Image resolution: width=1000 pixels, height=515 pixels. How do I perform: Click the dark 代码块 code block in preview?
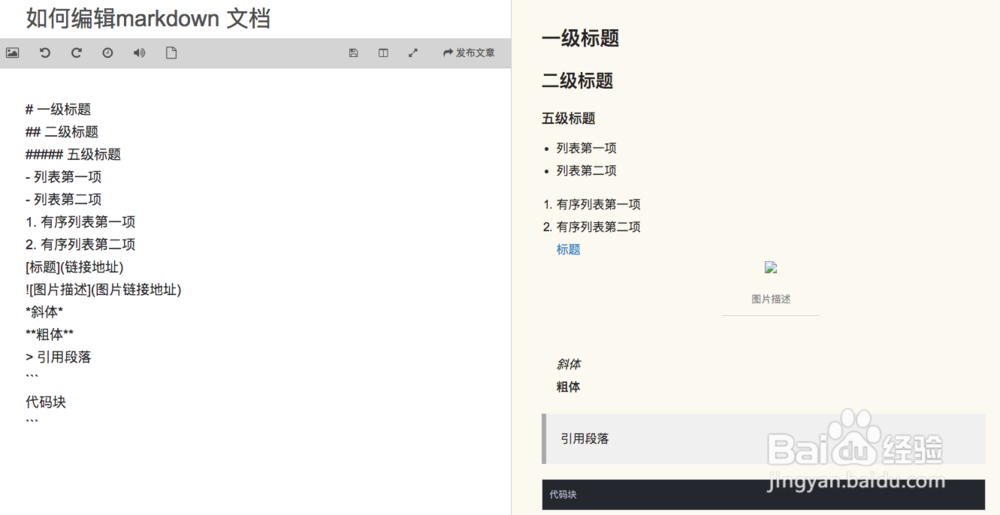point(763,495)
